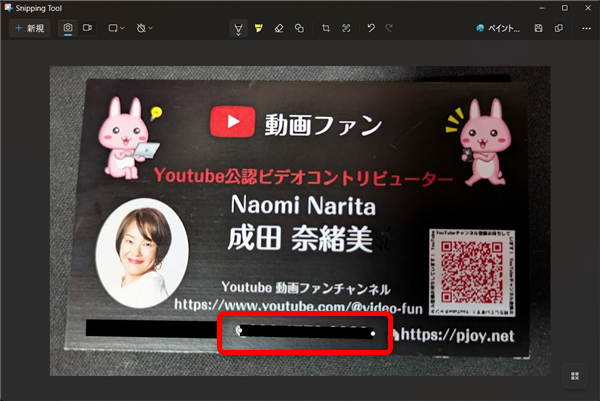The image size is (600, 401).
Task: Maximize the Snipping Tool window
Action: [x=565, y=8]
